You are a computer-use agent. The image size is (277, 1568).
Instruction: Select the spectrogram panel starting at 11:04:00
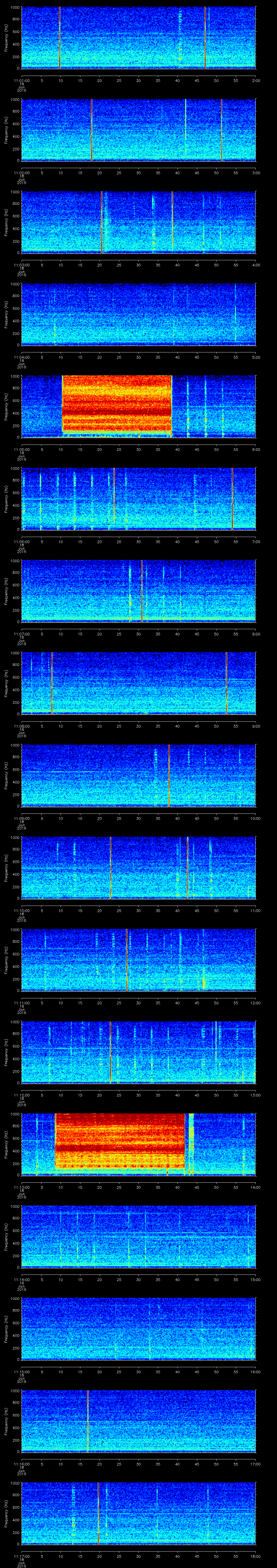[138, 314]
